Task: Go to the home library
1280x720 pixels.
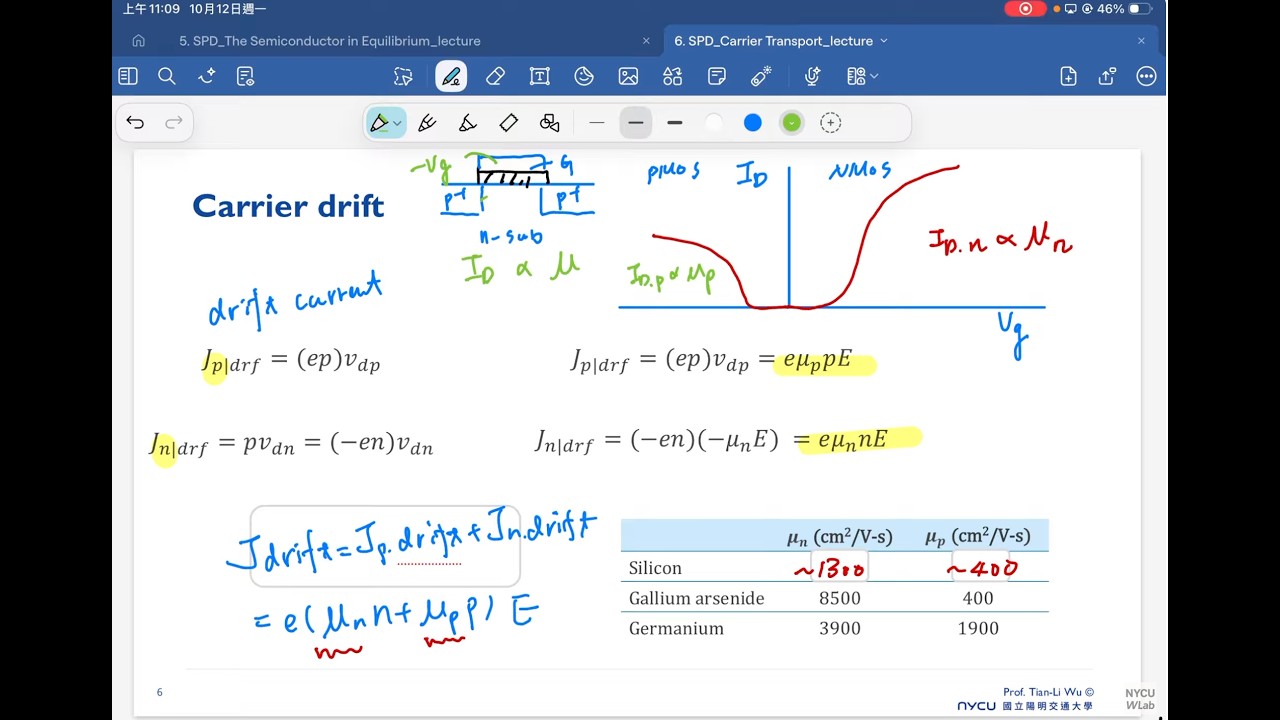Action: tap(138, 41)
